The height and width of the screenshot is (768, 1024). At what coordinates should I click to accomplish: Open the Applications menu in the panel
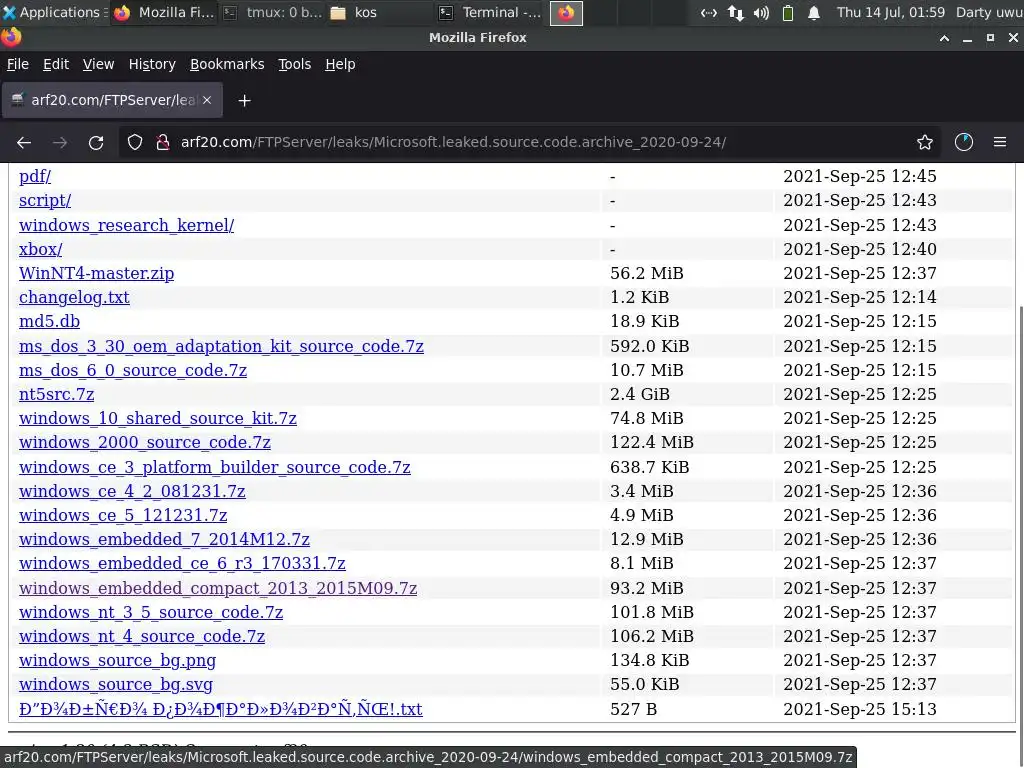point(54,12)
